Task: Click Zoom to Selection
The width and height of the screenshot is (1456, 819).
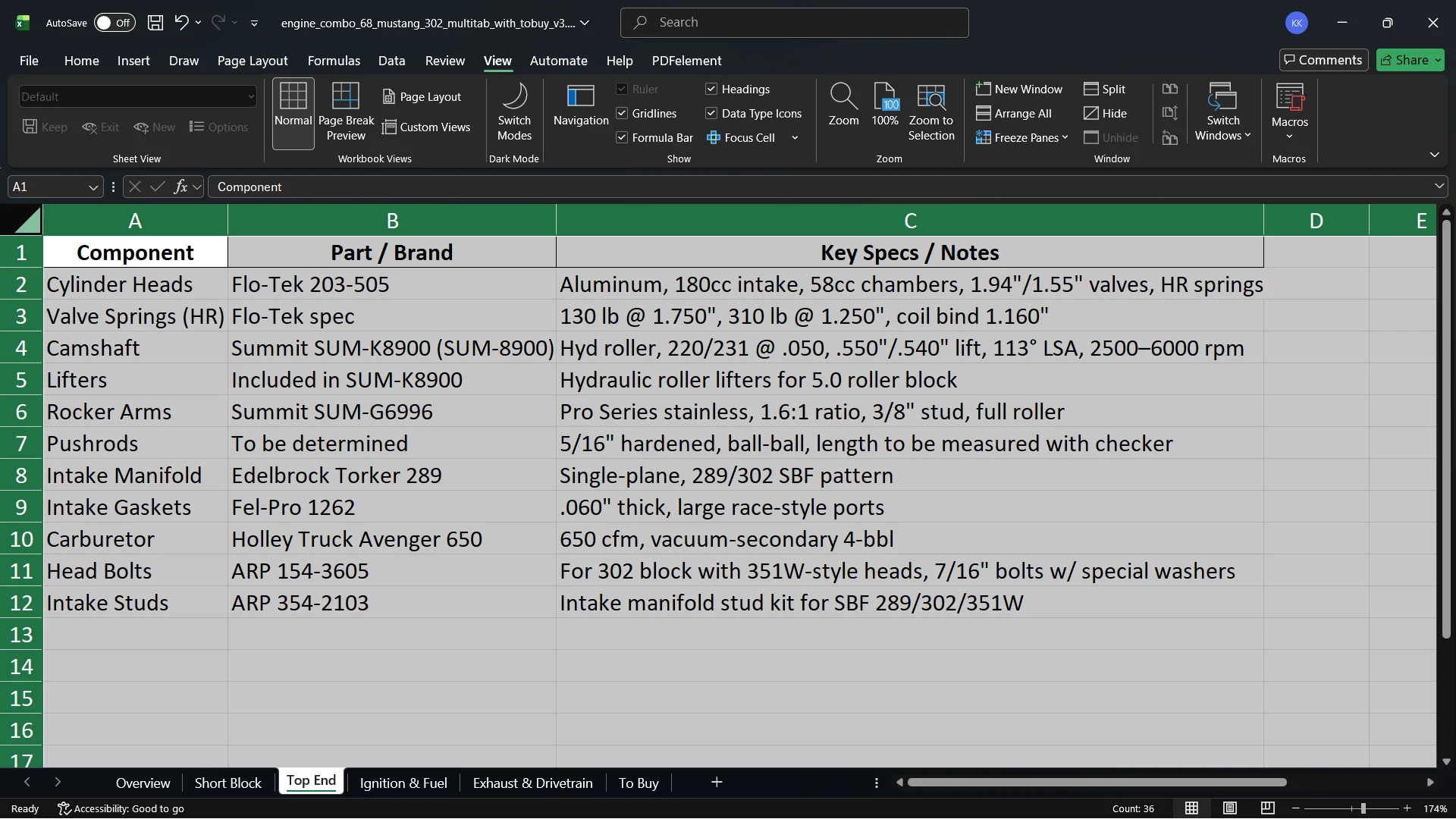Action: click(931, 112)
